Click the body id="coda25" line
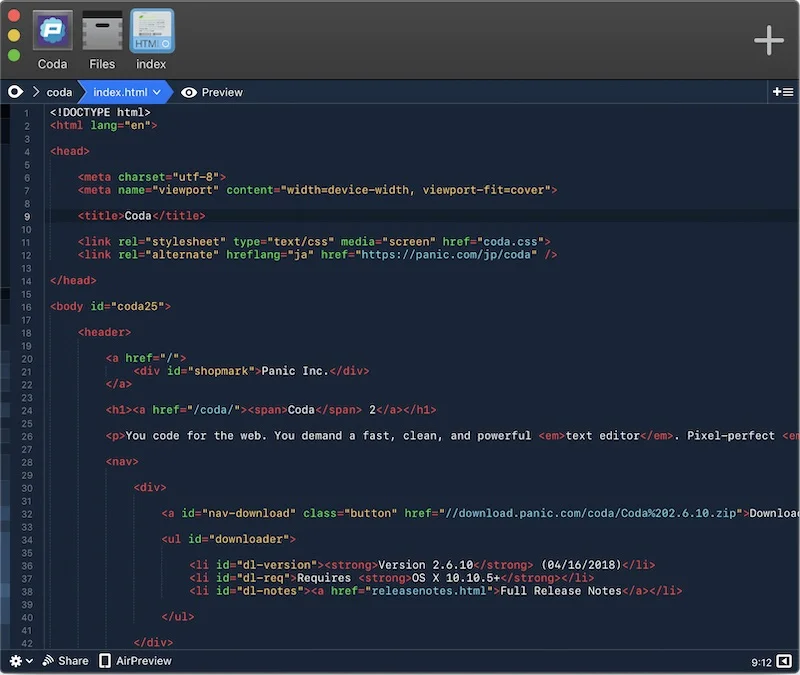 (110, 306)
